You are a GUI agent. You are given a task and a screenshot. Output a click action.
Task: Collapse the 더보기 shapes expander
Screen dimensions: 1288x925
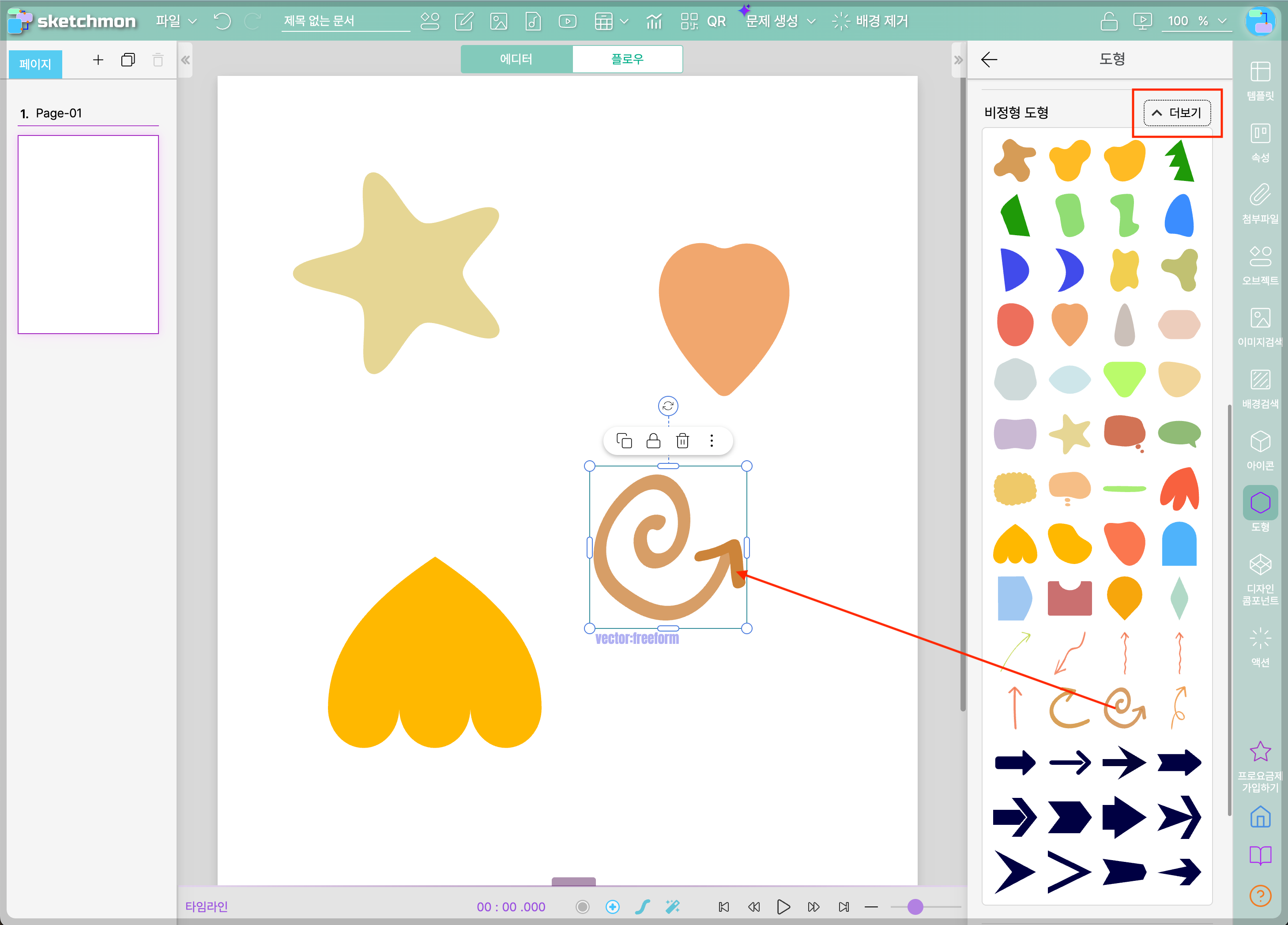coord(1177,113)
